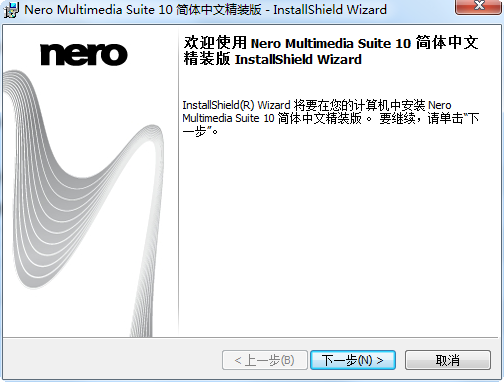This screenshot has width=504, height=382.
Task: Click the nero logo graphic
Action: [84, 54]
